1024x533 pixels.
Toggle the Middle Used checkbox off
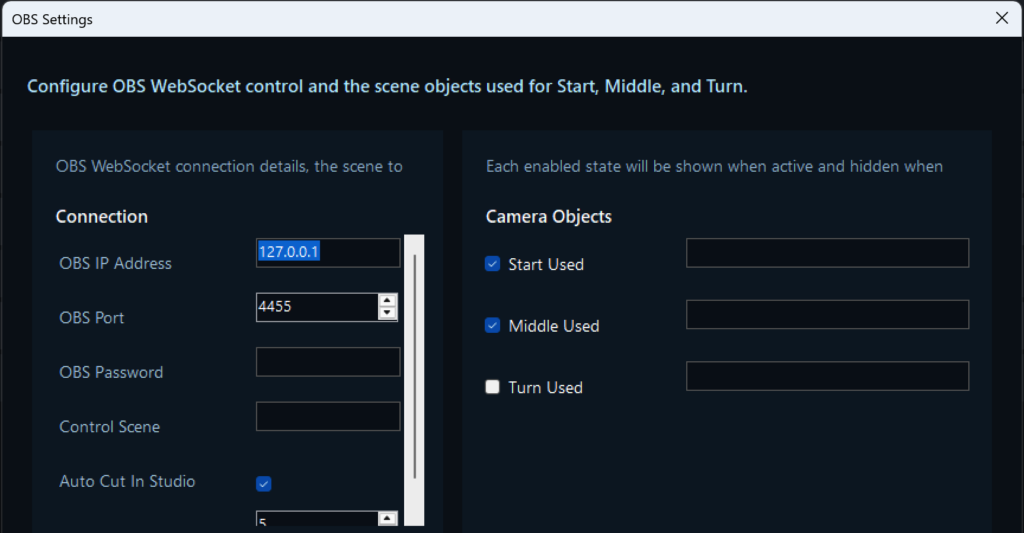click(x=492, y=325)
